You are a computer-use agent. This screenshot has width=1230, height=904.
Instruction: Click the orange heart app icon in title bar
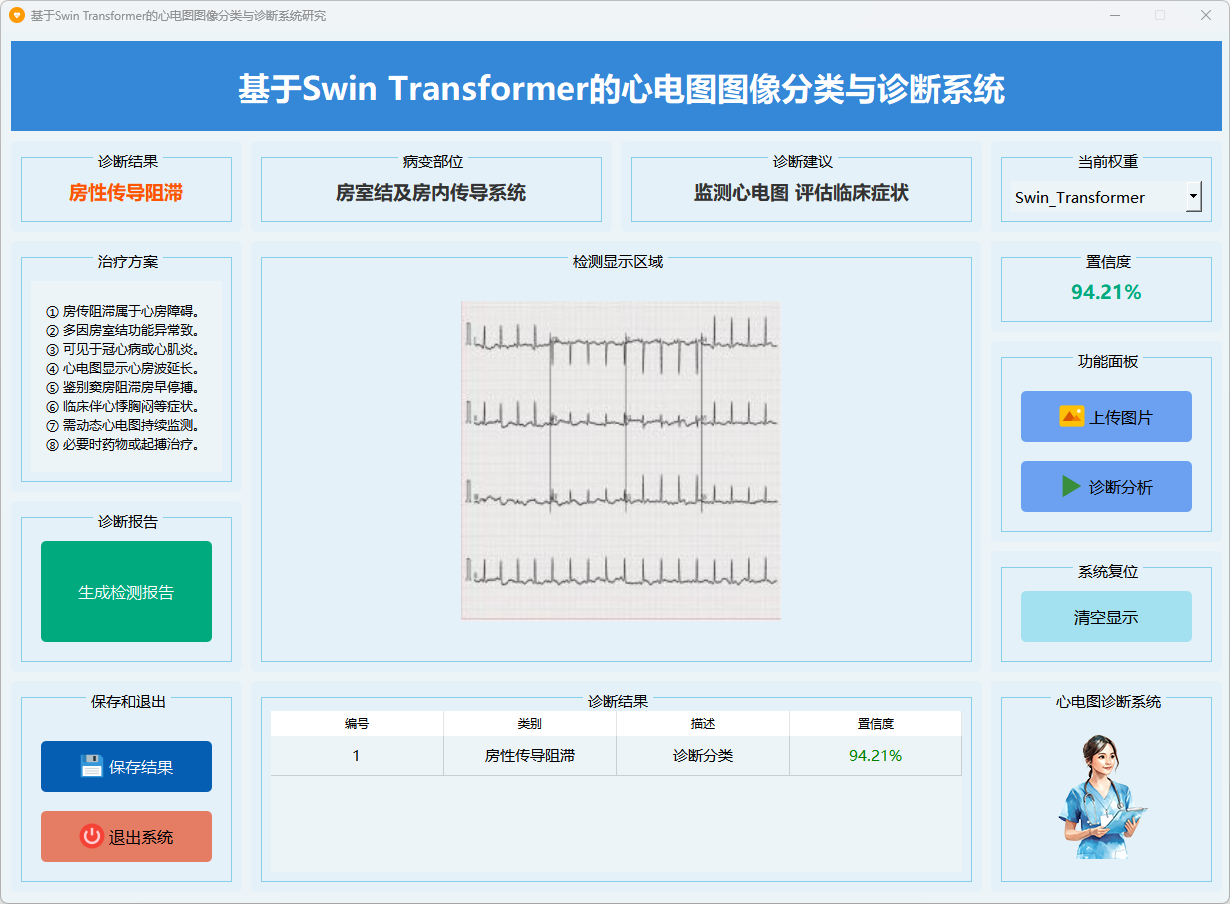[16, 16]
